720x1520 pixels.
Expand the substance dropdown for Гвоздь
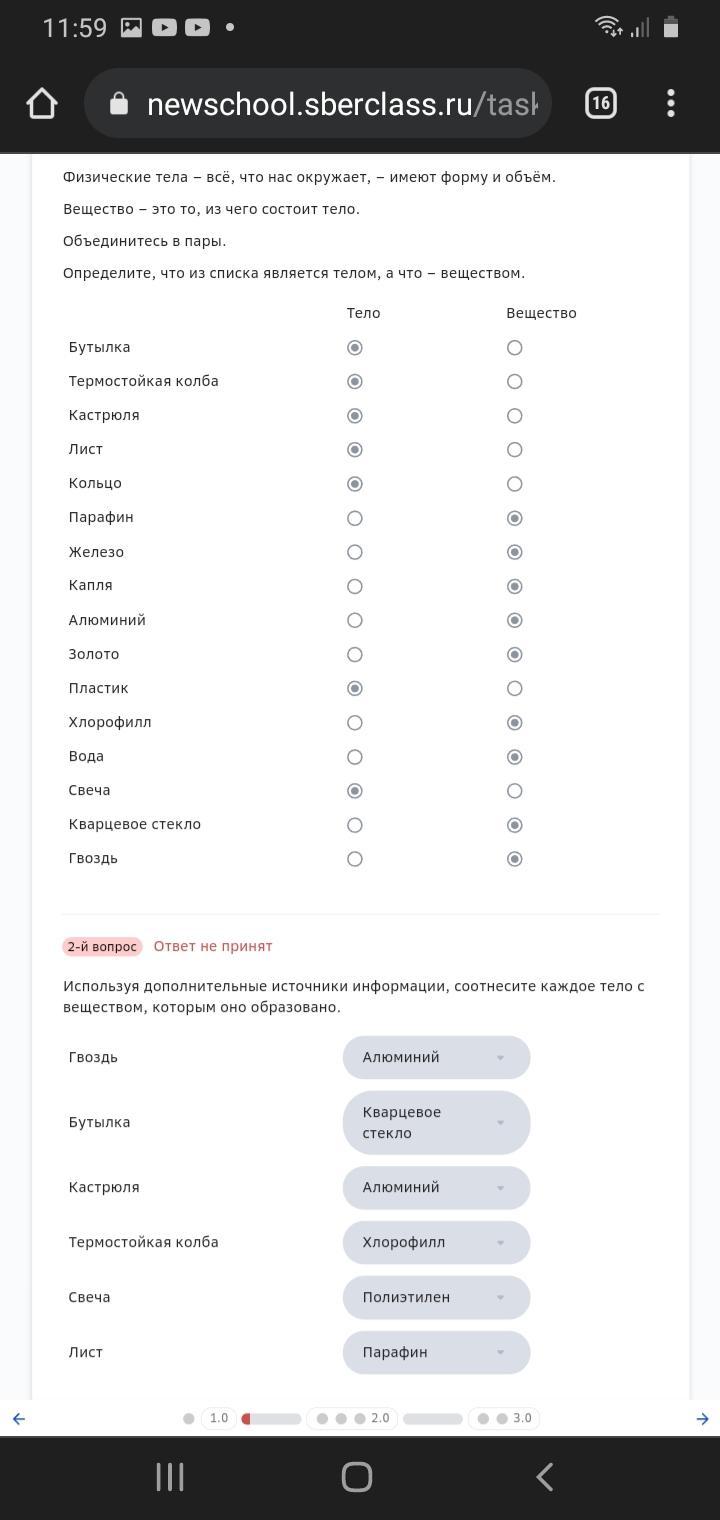(x=436, y=1057)
